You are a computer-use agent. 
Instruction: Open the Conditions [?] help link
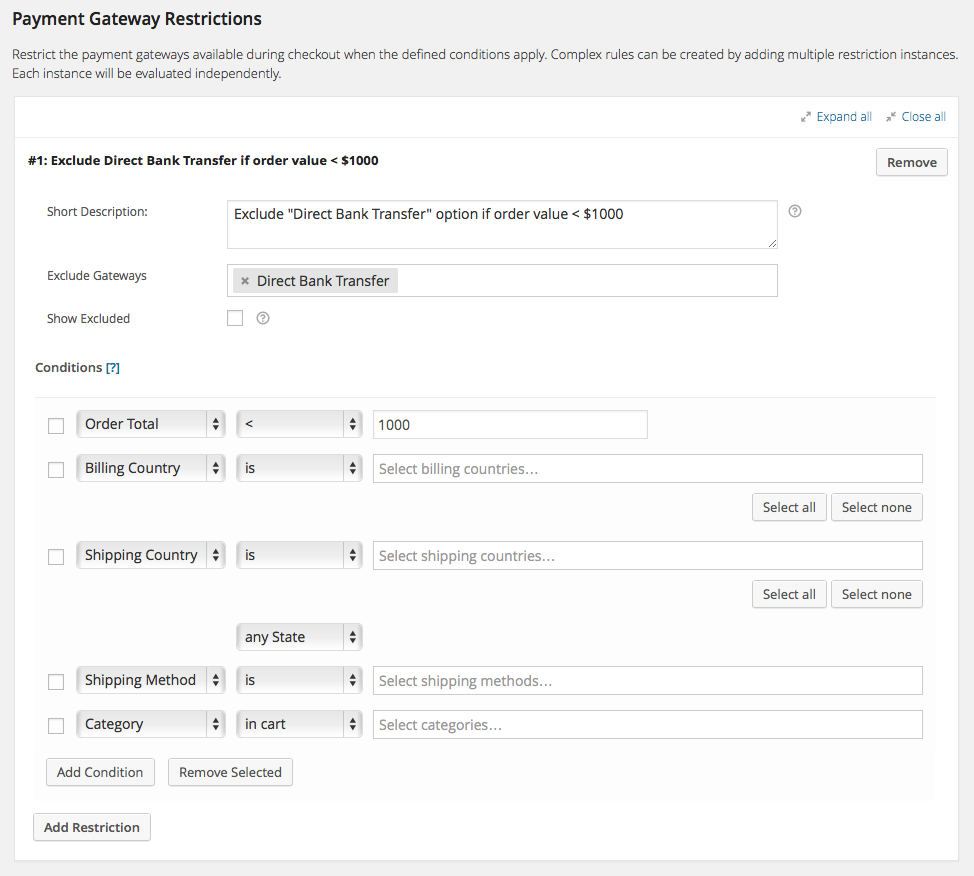(113, 367)
